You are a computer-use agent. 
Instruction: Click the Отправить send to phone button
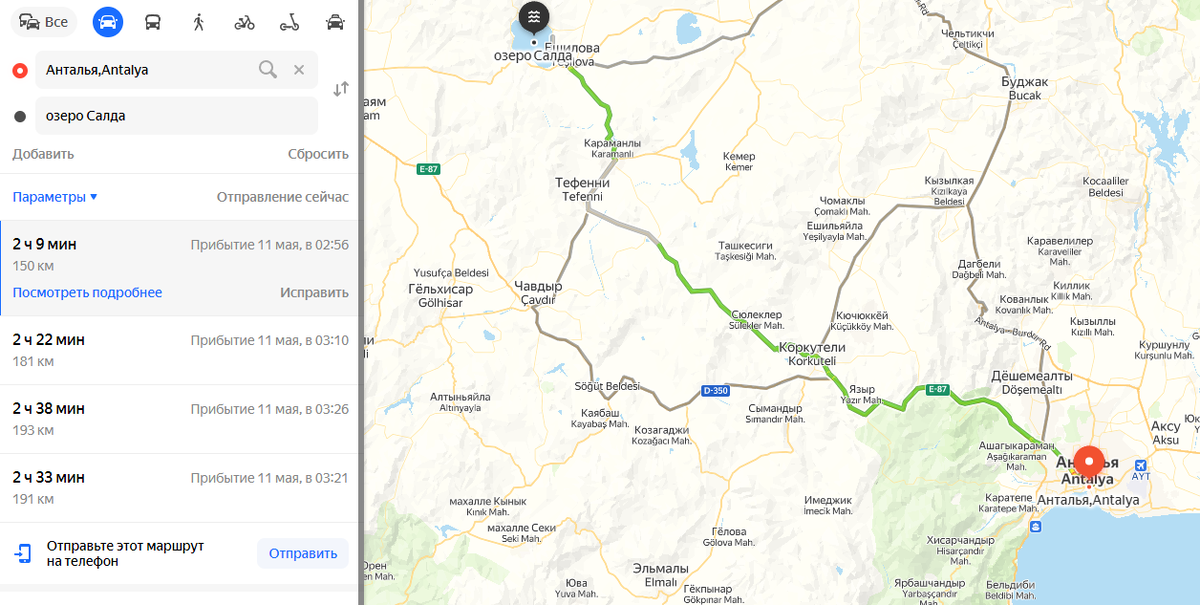[x=303, y=553]
